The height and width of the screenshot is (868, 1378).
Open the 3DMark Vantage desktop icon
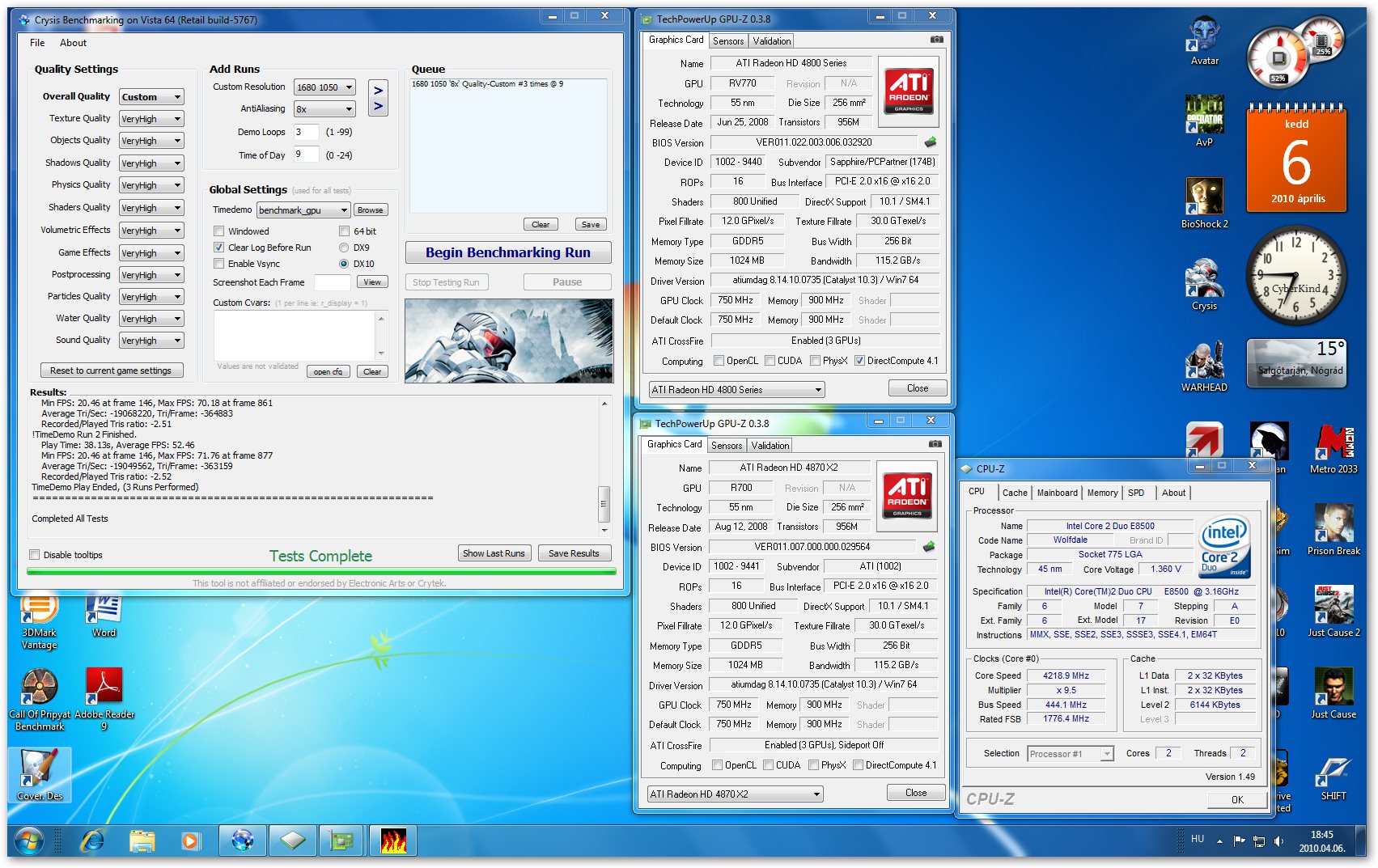click(39, 621)
